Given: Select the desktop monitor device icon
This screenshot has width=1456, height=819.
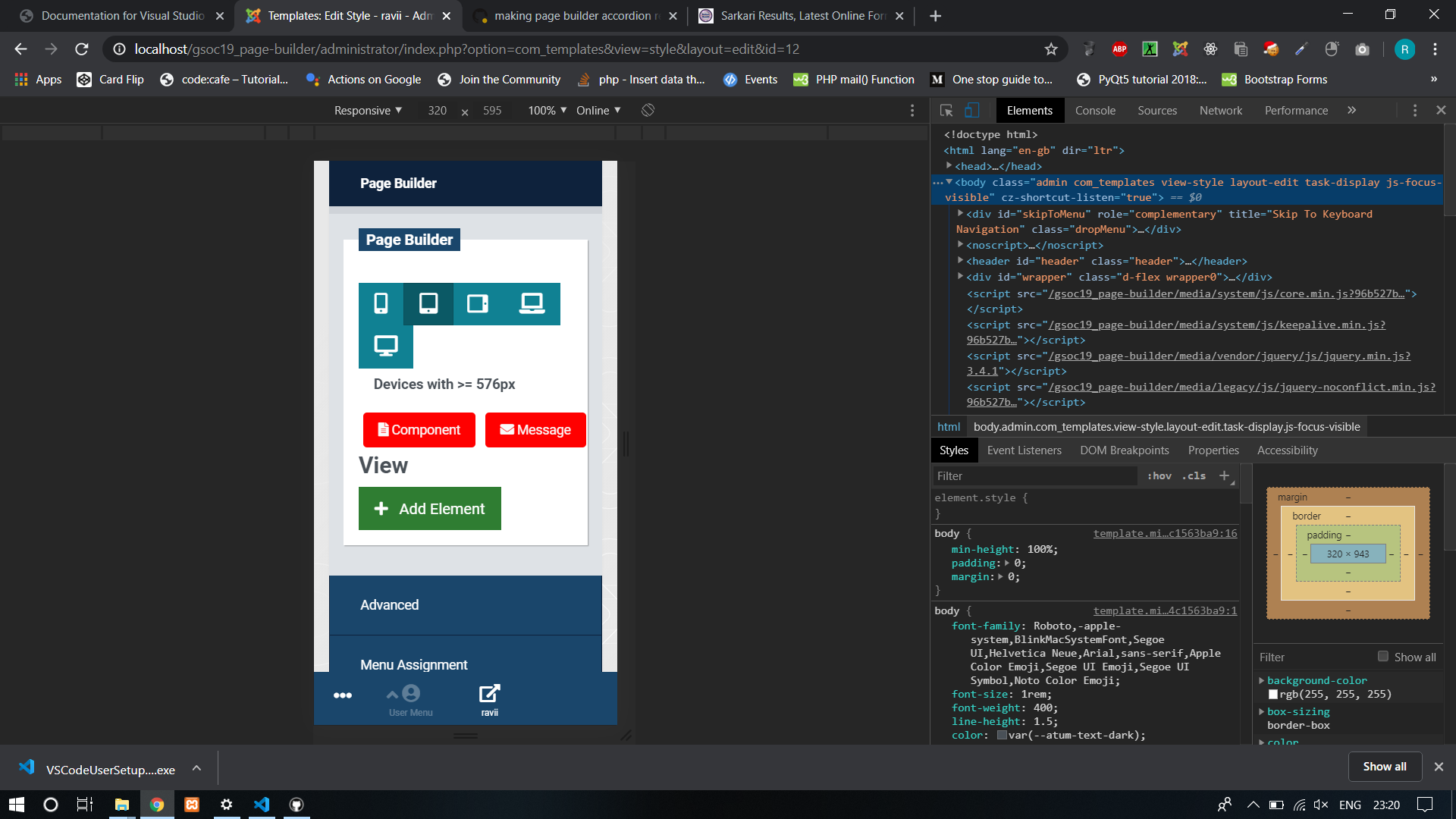Looking at the screenshot, I should pyautogui.click(x=385, y=346).
